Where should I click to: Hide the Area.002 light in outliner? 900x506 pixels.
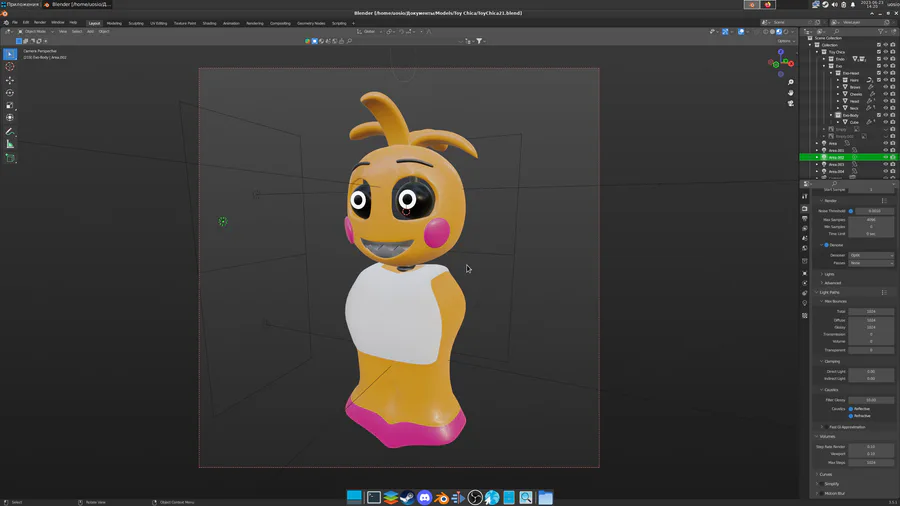click(x=886, y=157)
